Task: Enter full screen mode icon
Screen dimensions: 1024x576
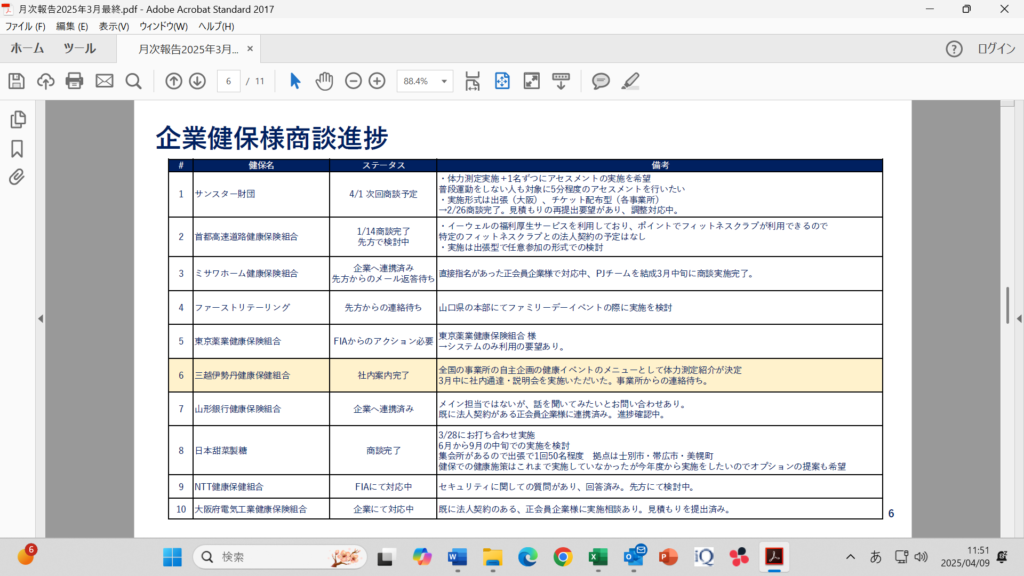Action: click(x=532, y=81)
